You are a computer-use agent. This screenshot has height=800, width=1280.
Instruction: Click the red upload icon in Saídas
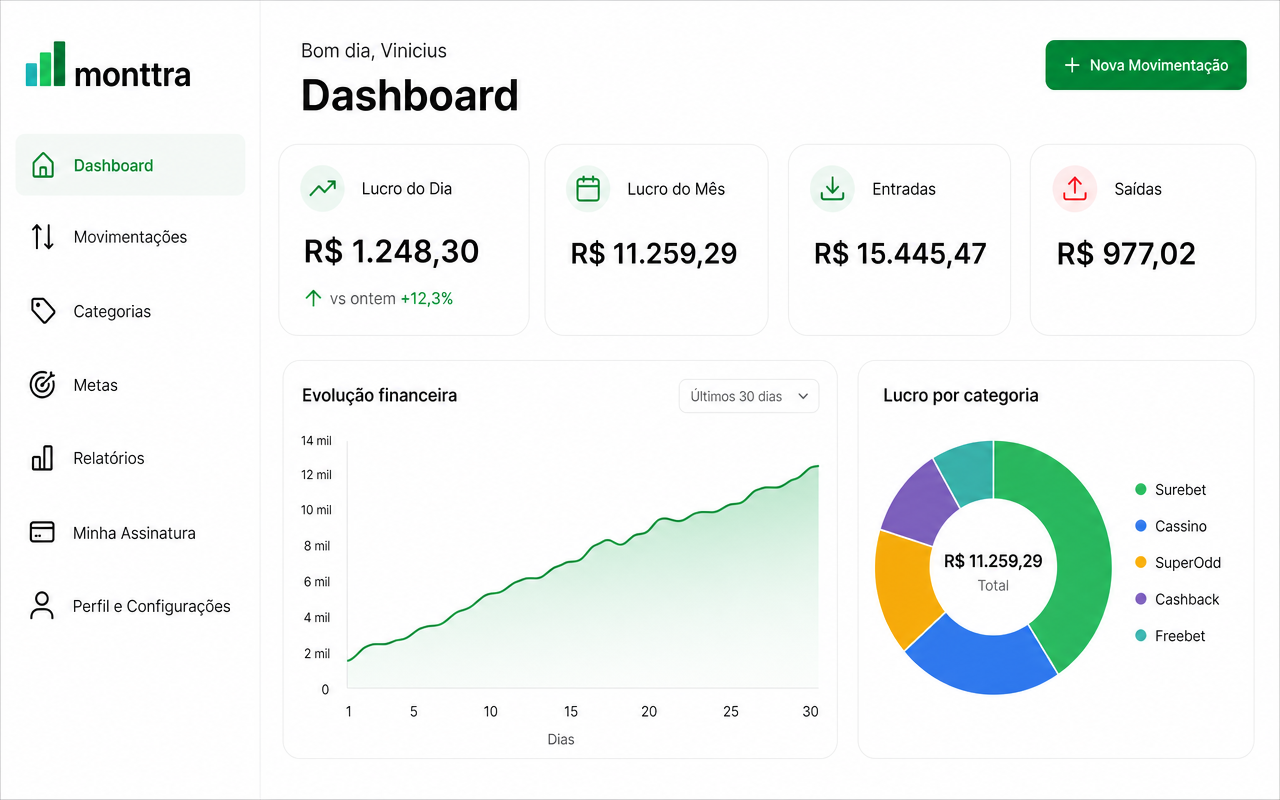tap(1075, 189)
